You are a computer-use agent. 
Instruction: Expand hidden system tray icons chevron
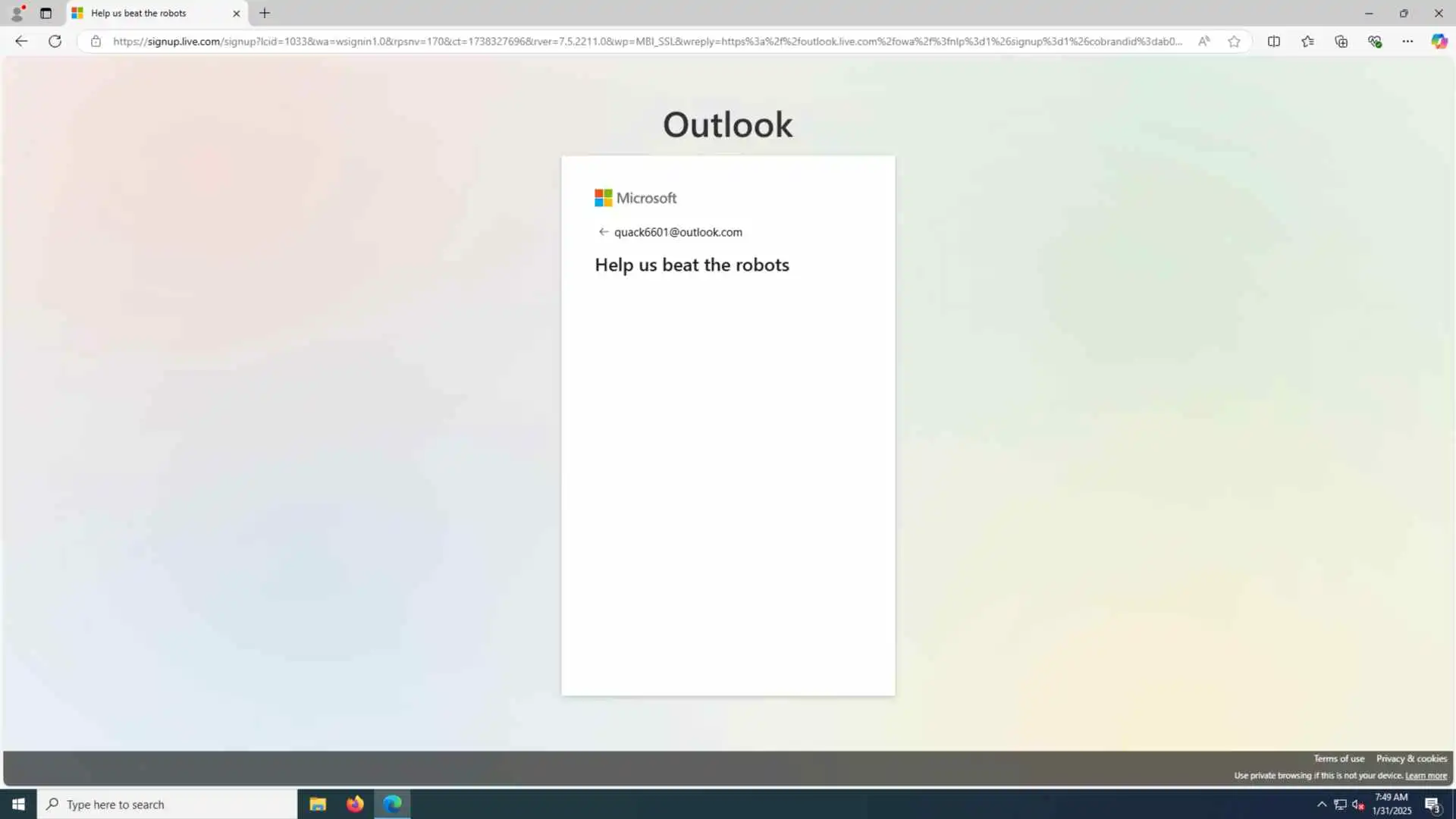pos(1322,805)
